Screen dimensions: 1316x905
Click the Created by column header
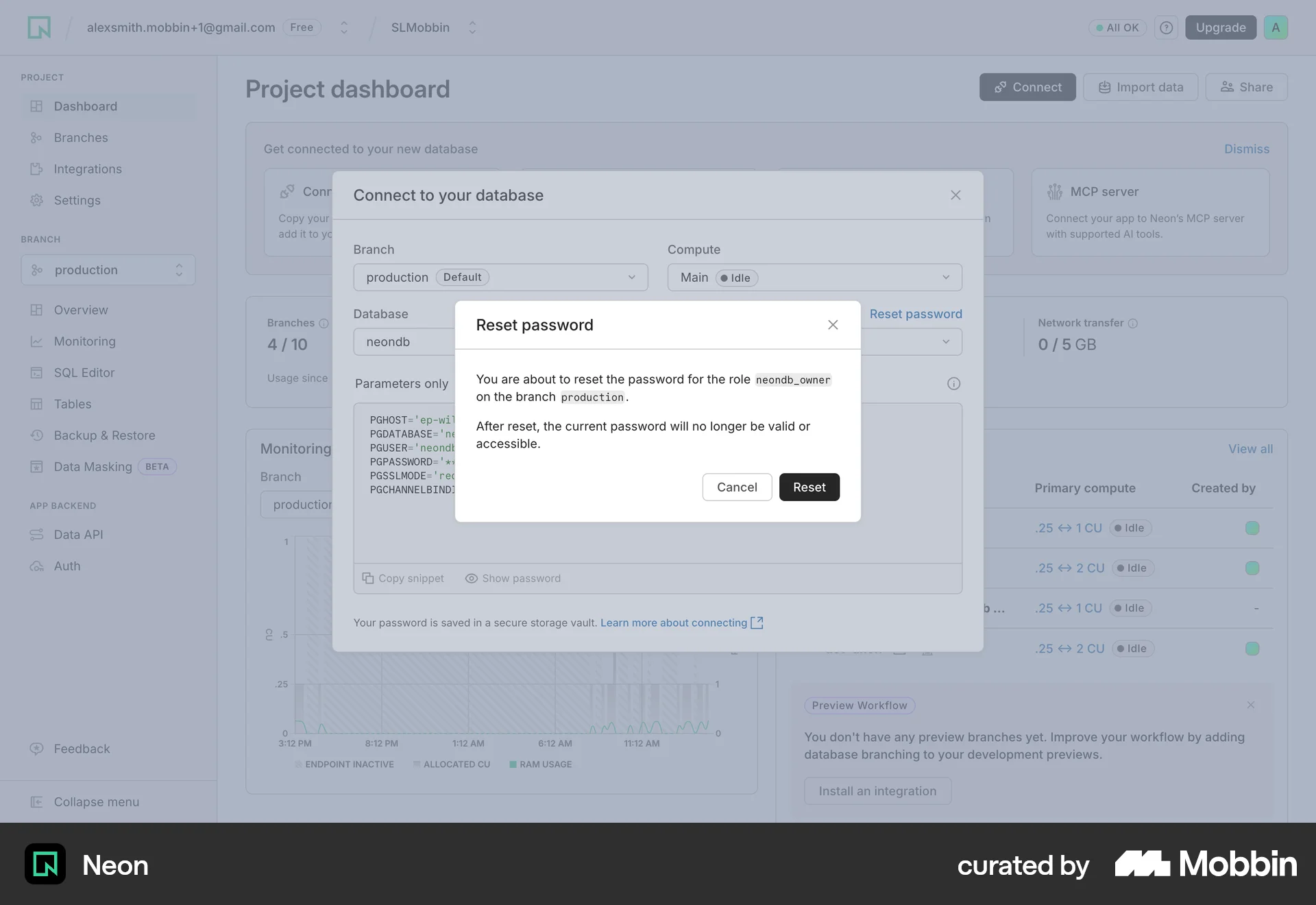(x=1223, y=487)
